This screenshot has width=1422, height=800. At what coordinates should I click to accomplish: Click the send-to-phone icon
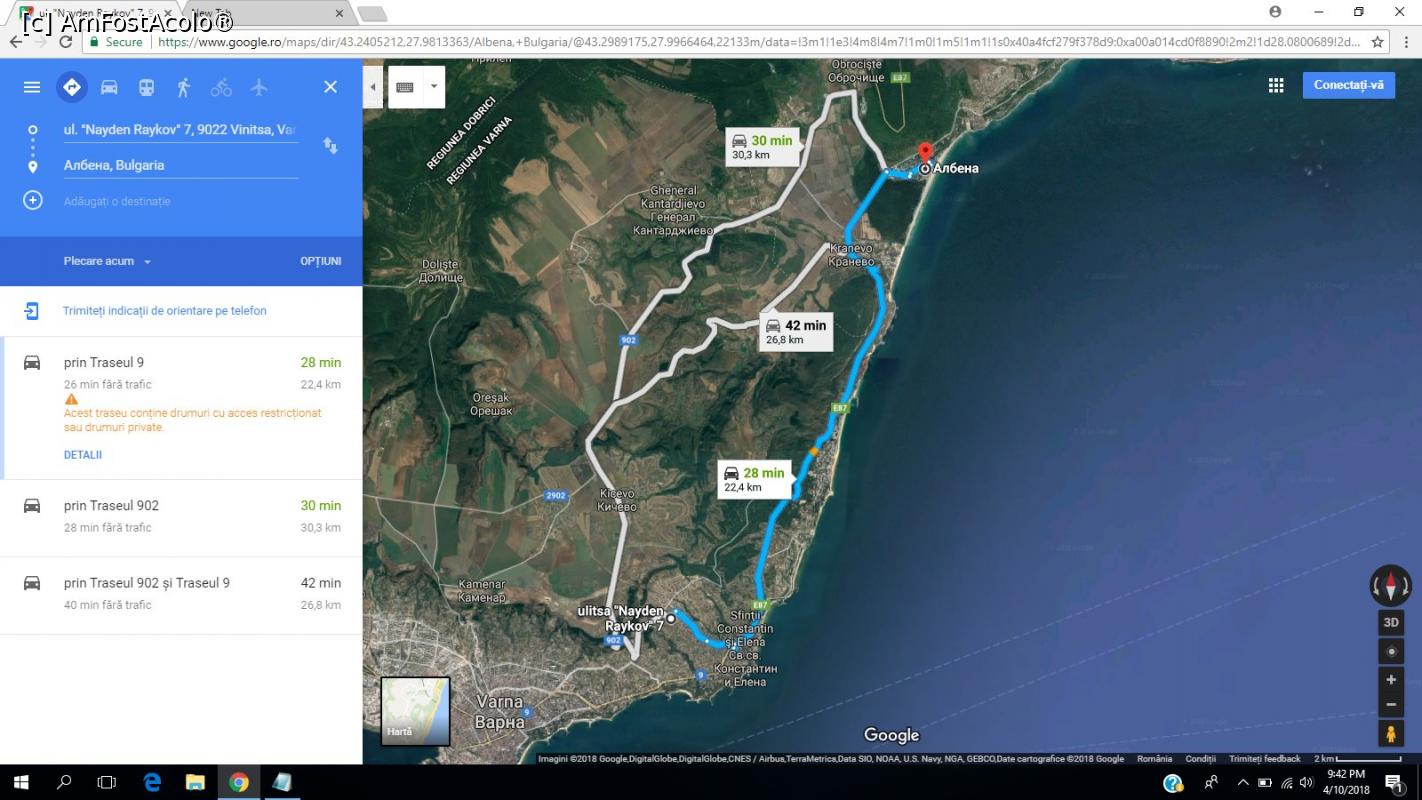click(32, 311)
